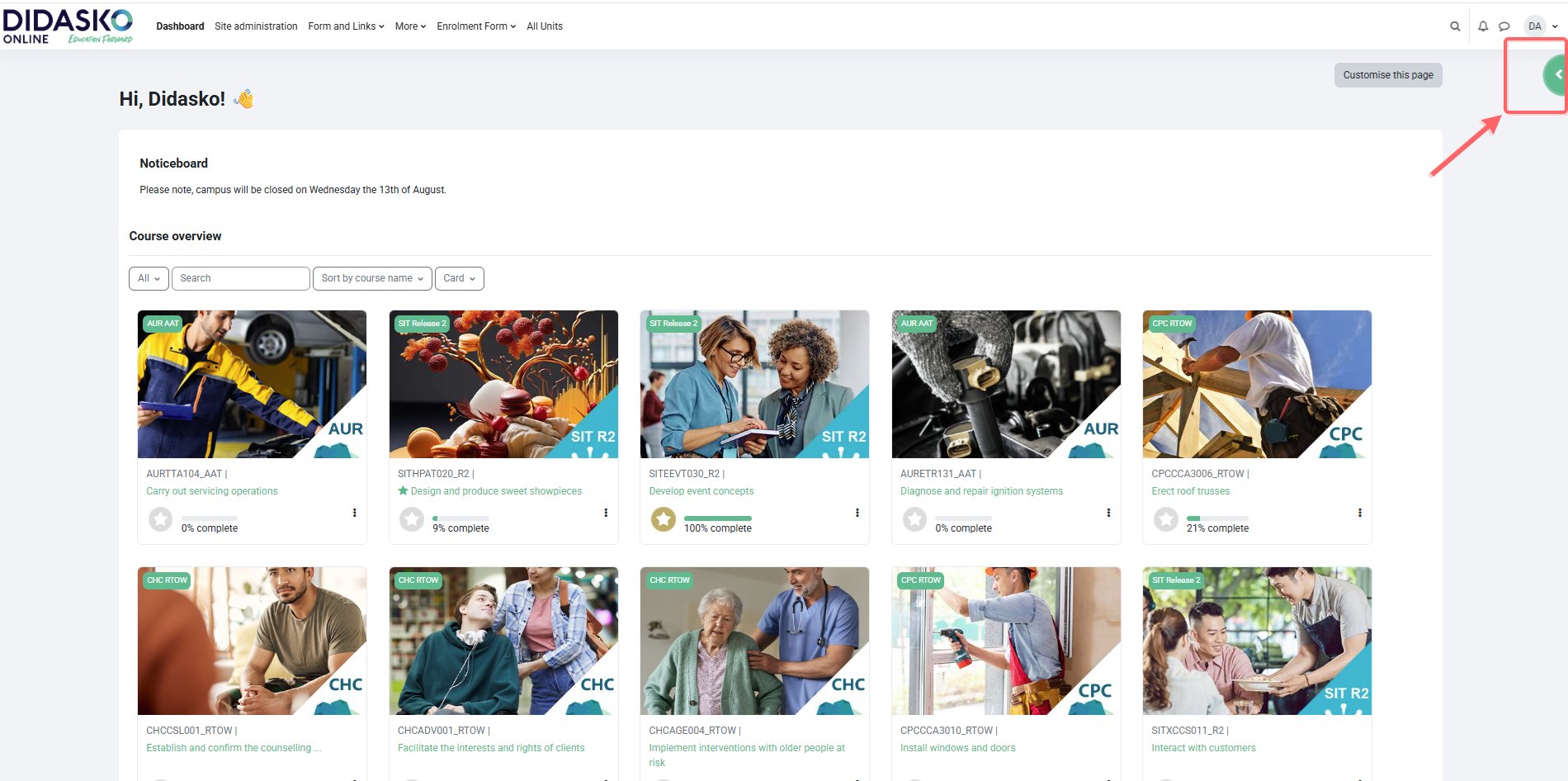Open actions menu for AURTTA104_AAT course card

point(355,513)
